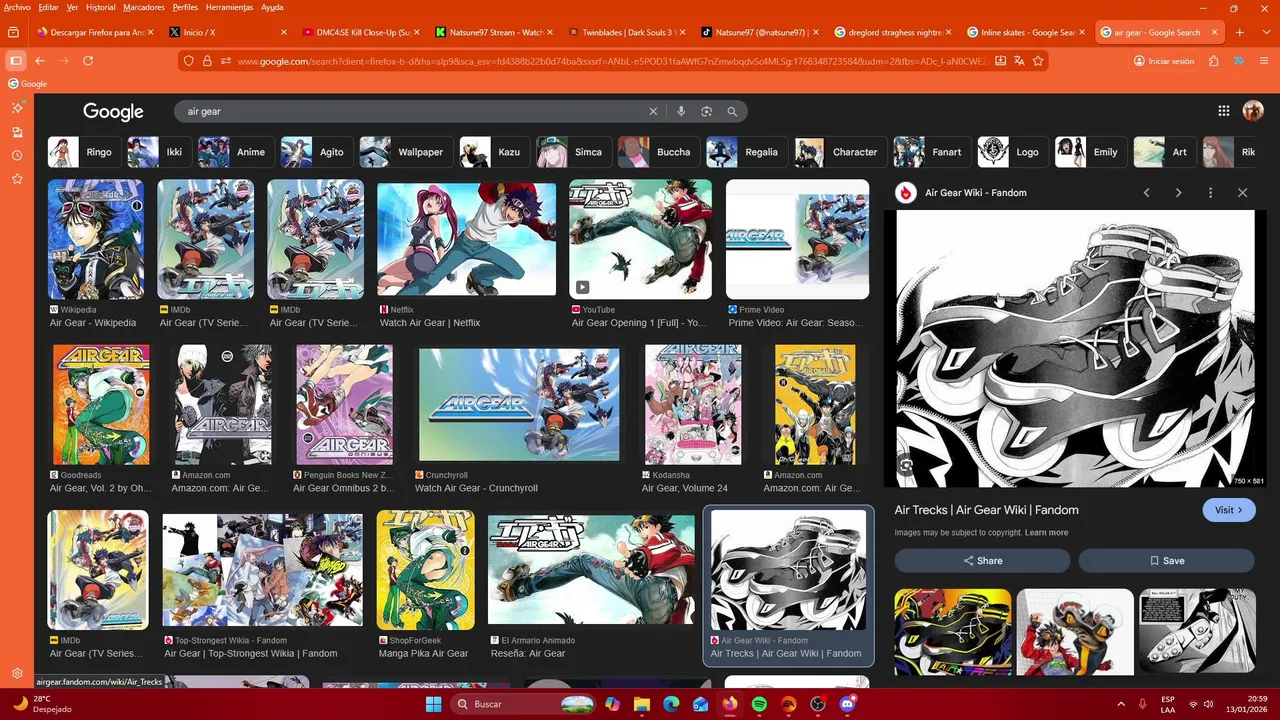
Task: Toggle the Firefox sidebar button
Action: [16, 61]
